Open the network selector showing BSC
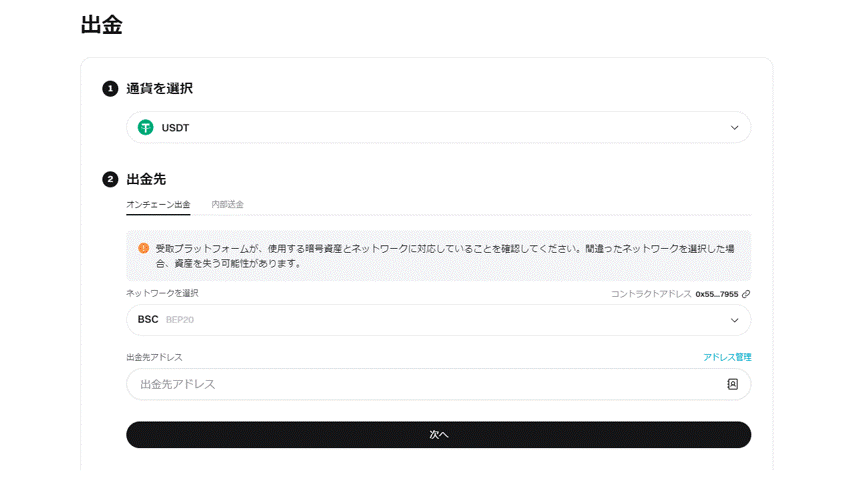Screen dimensions: 853x480 (x=438, y=320)
